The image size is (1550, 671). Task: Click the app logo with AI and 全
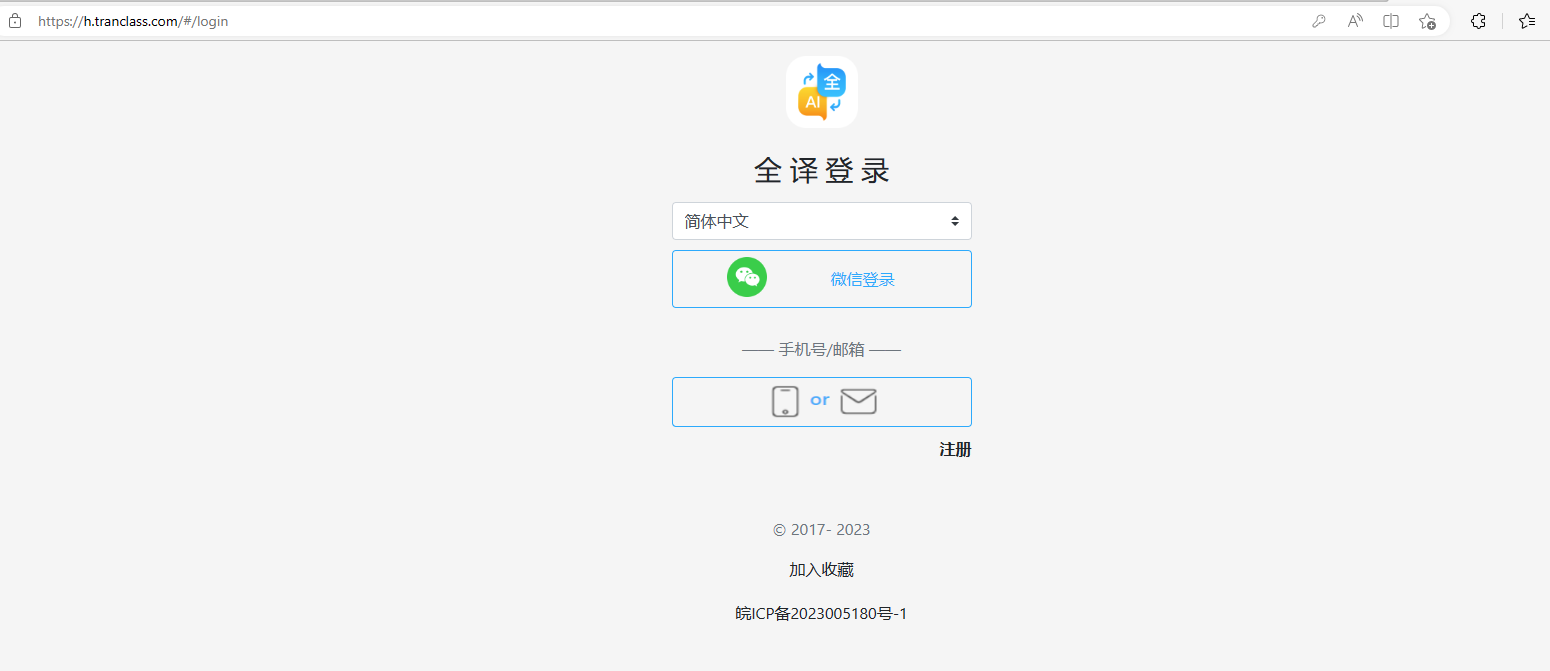pos(822,92)
